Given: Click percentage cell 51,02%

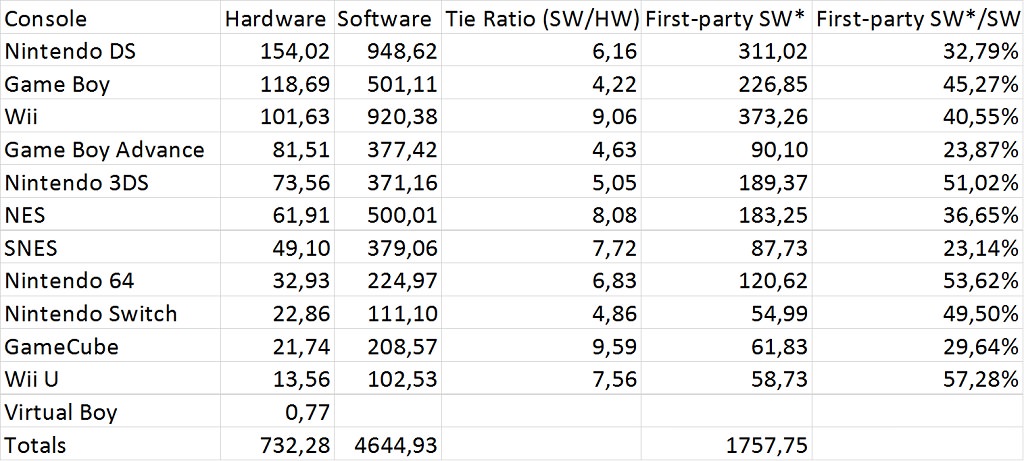Looking at the screenshot, I should 918,182.
